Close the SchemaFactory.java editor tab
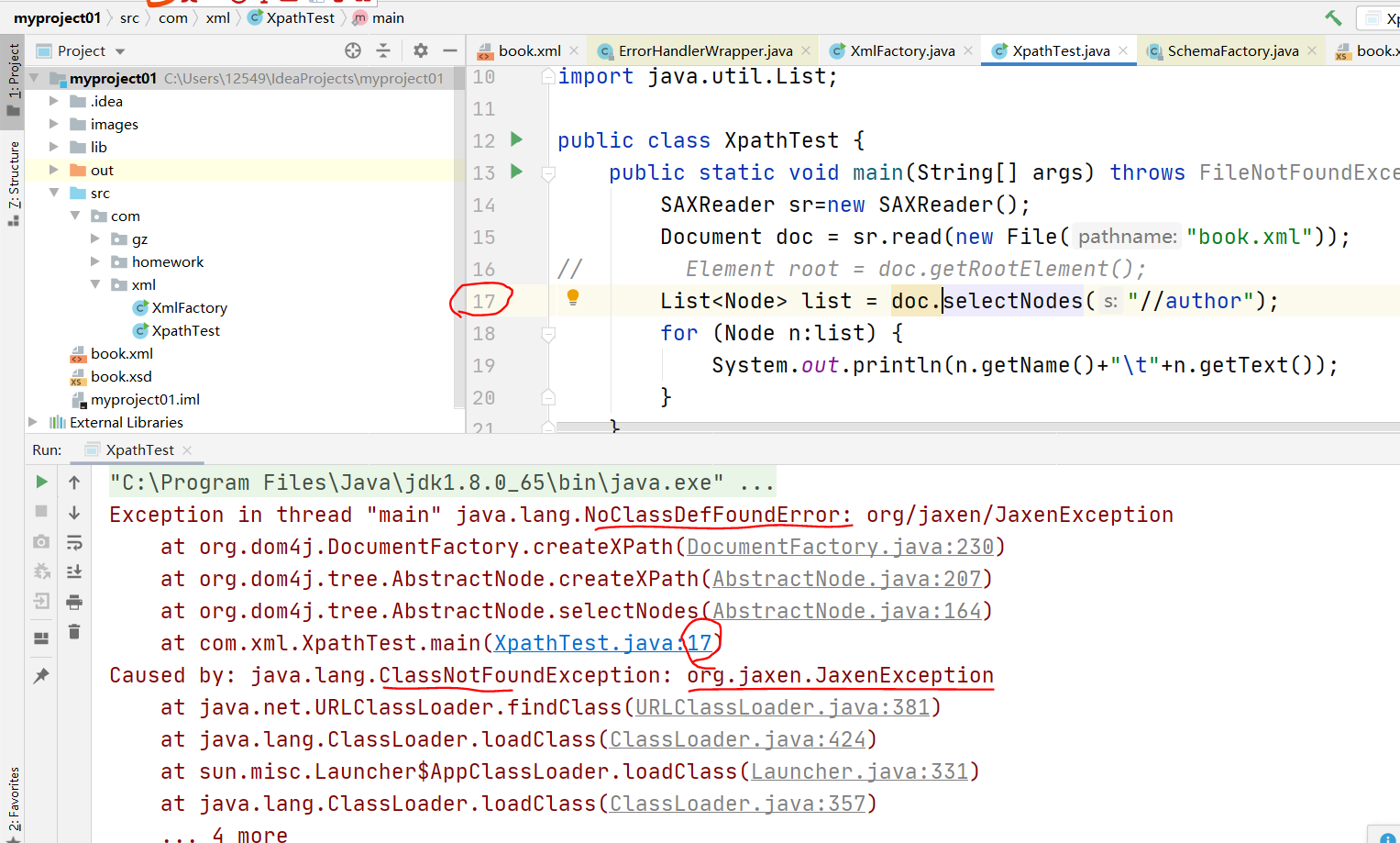Viewport: 1400px width, 843px height. [x=1312, y=50]
